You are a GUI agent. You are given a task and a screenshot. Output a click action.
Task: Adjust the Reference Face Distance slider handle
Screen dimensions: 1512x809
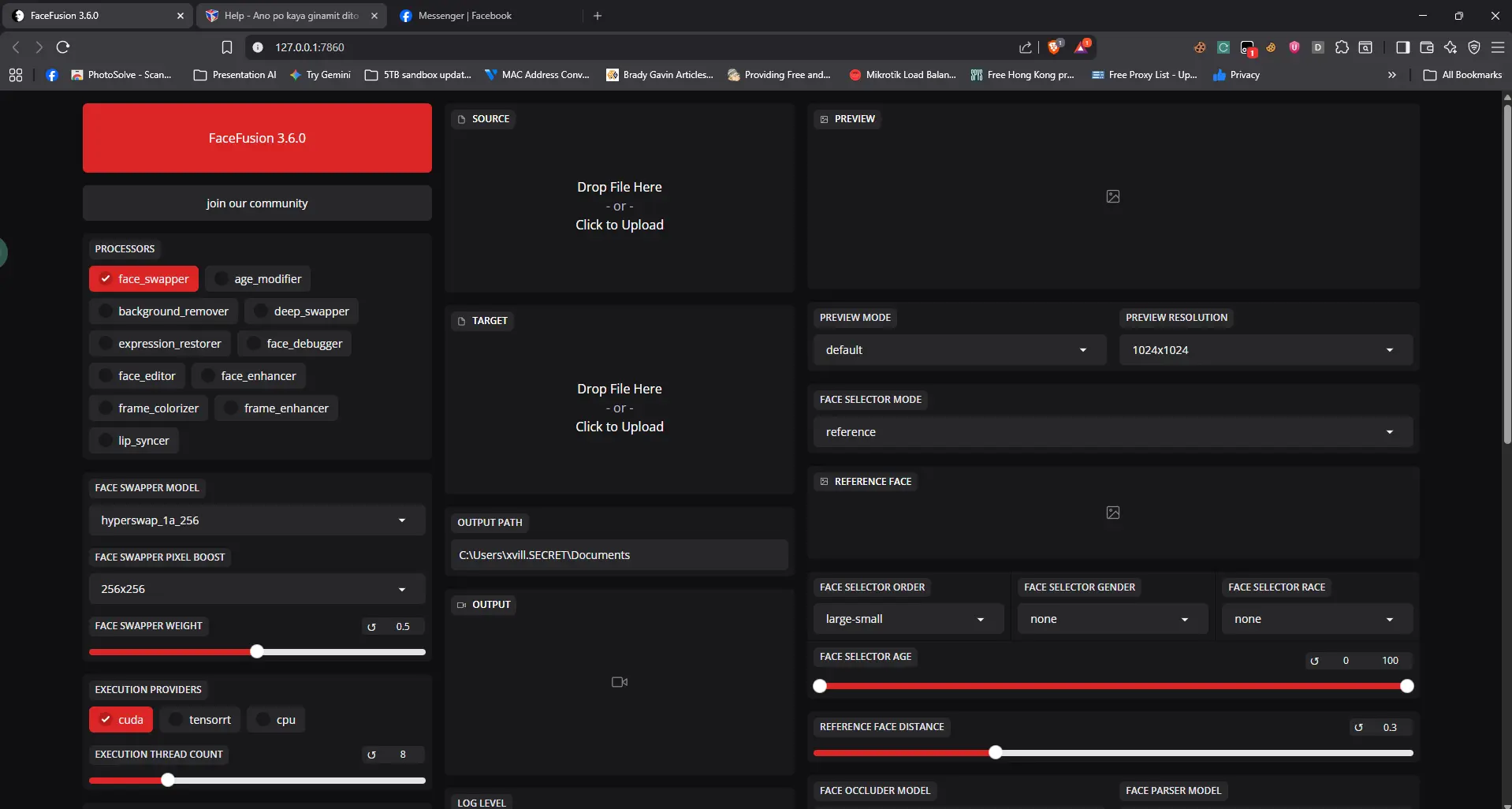click(996, 753)
